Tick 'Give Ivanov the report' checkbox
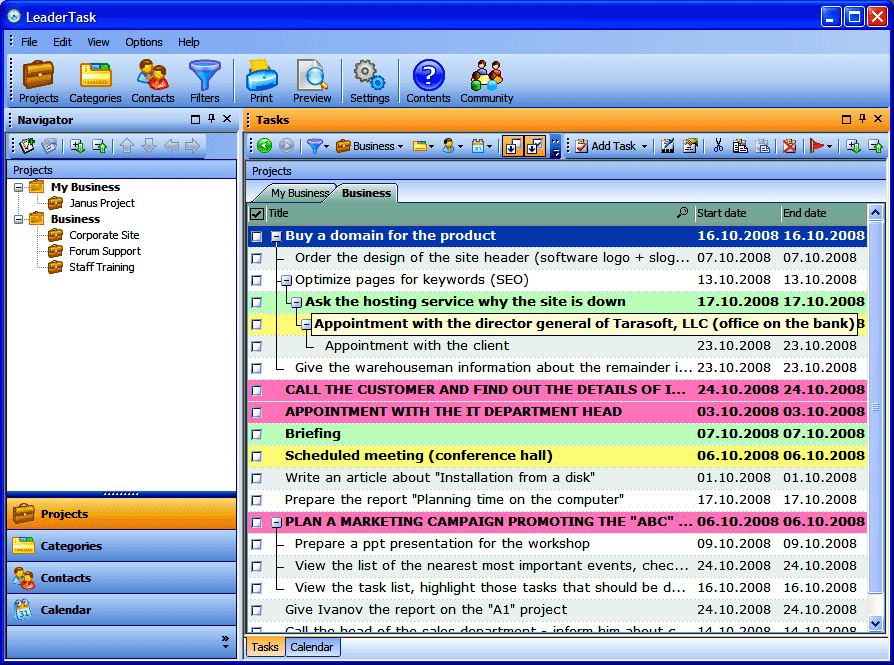 click(x=257, y=610)
